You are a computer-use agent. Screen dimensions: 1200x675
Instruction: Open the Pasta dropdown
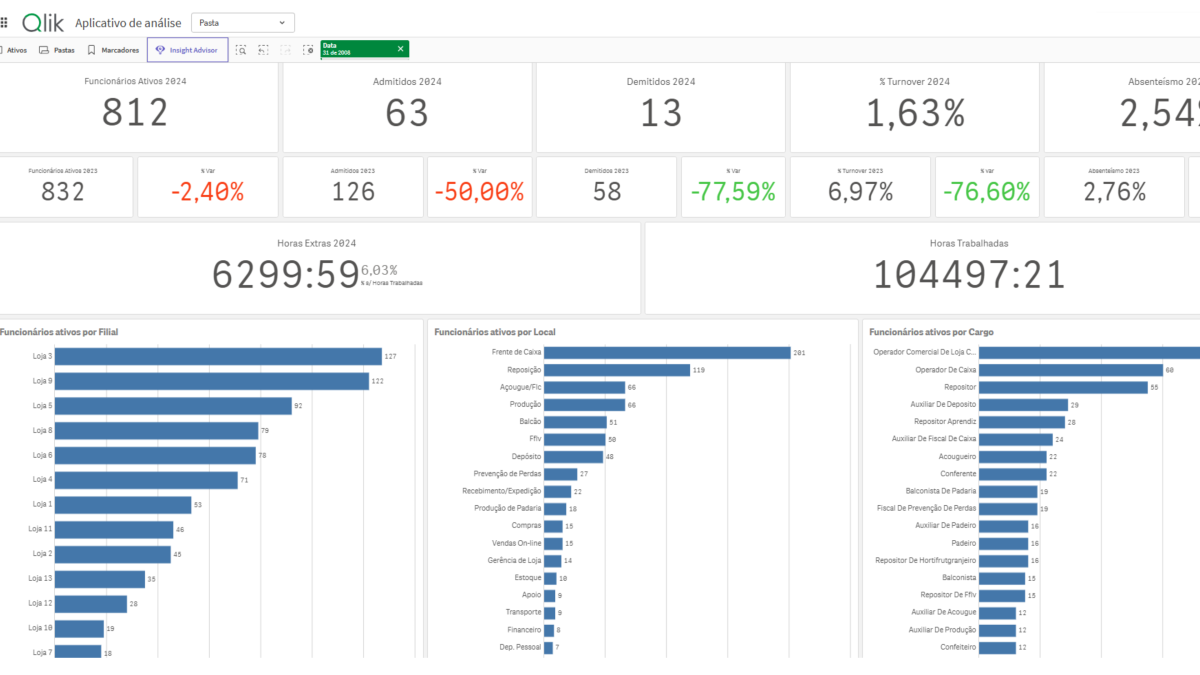(243, 22)
